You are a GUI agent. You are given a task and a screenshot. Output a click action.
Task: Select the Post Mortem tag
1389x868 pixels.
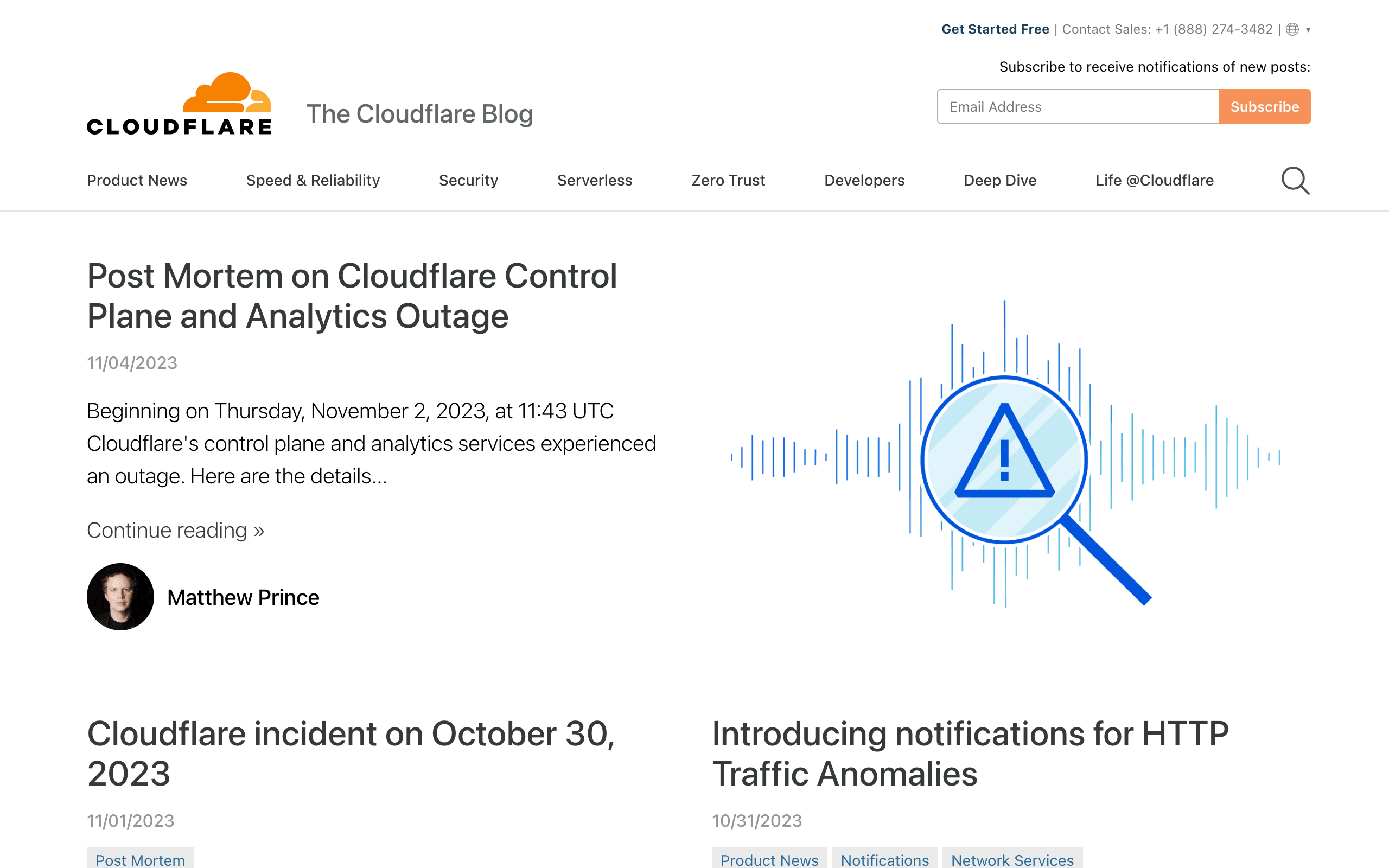140,859
